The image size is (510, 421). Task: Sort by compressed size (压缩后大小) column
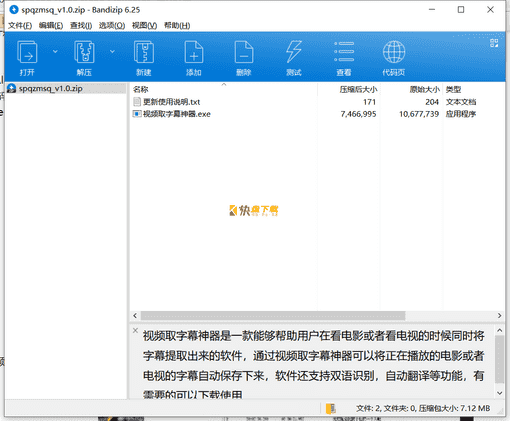pos(358,89)
